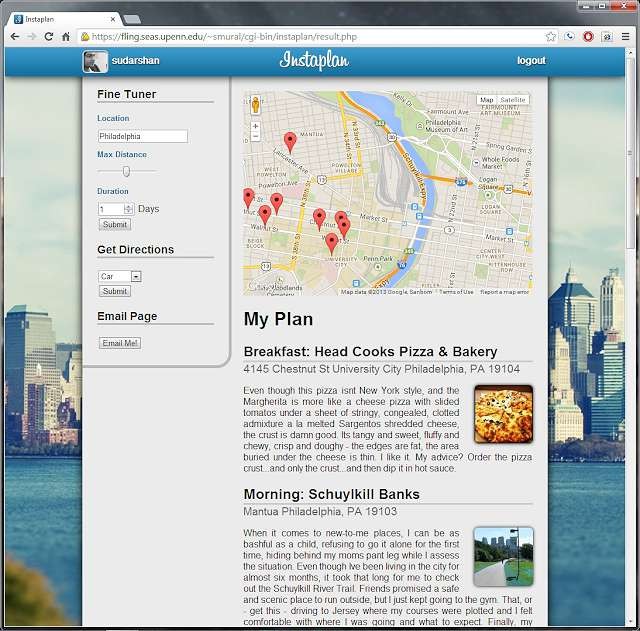Click the Instaplan logo
The width and height of the screenshot is (640, 631).
tap(314, 61)
